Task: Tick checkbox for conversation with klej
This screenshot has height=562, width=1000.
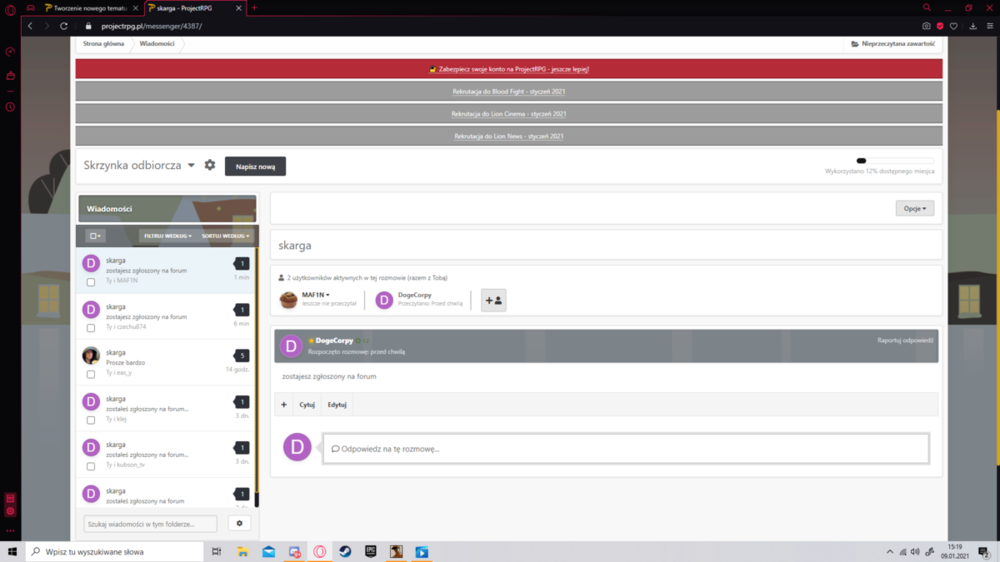Action: tap(91, 420)
